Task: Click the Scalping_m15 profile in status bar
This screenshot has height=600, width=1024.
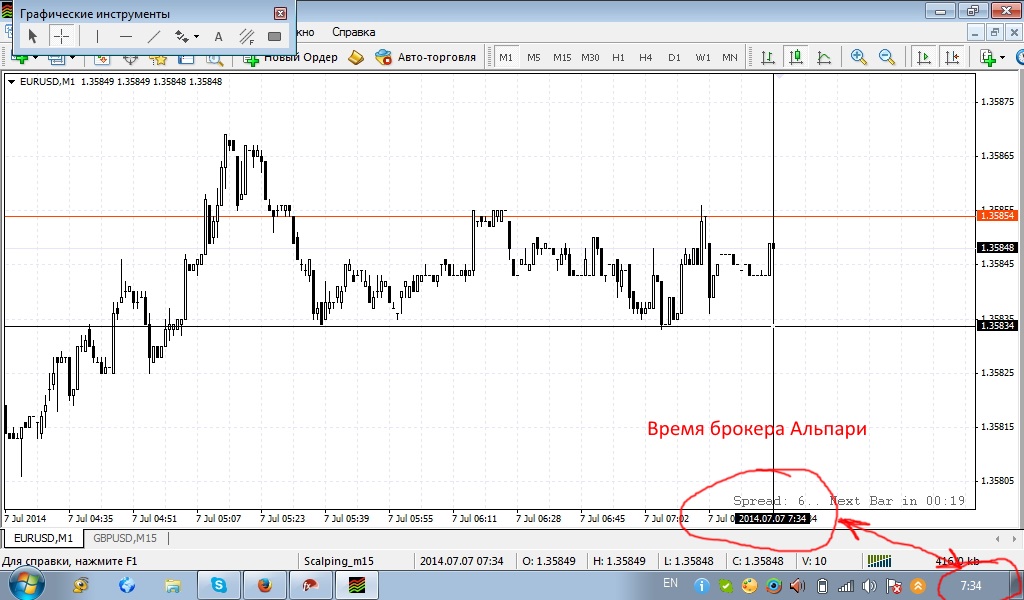Action: click(338, 561)
